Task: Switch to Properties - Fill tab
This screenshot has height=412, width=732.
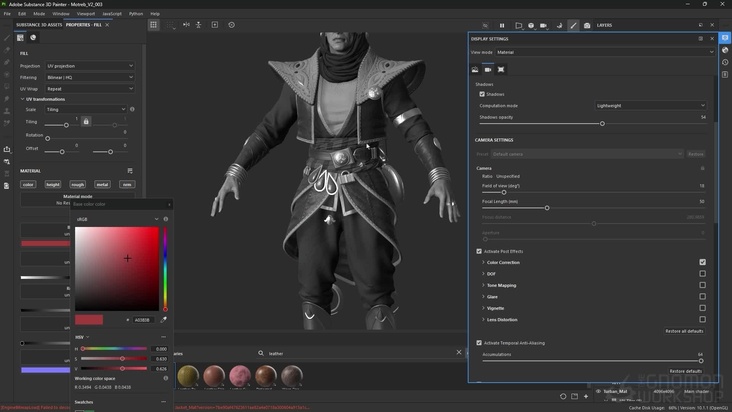Action: tap(84, 25)
